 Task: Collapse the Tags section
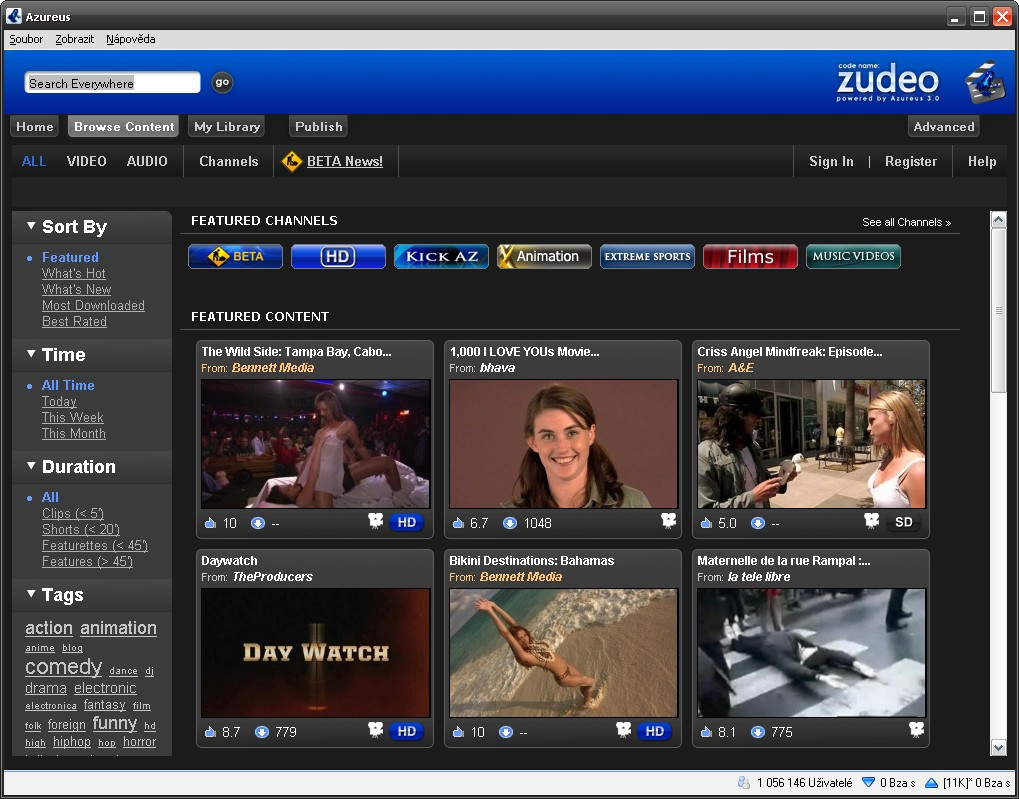tap(31, 594)
